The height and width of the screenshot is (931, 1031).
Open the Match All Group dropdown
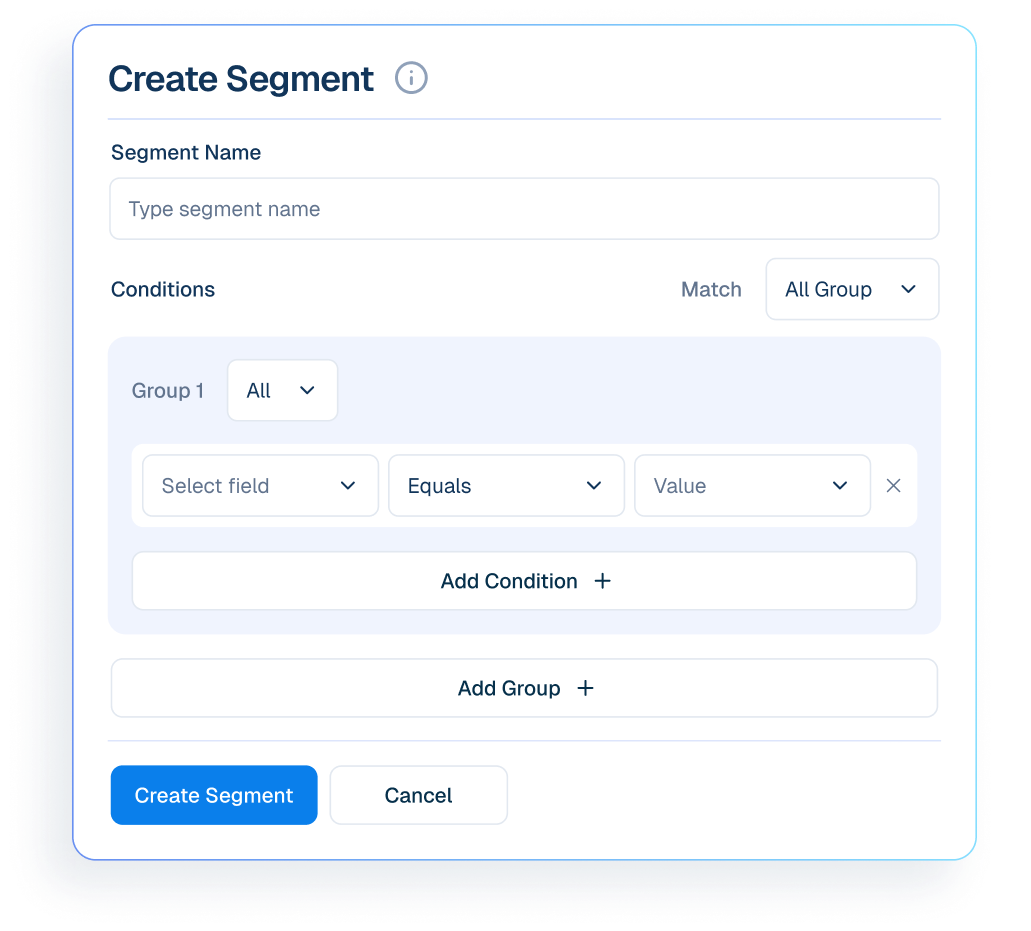852,289
